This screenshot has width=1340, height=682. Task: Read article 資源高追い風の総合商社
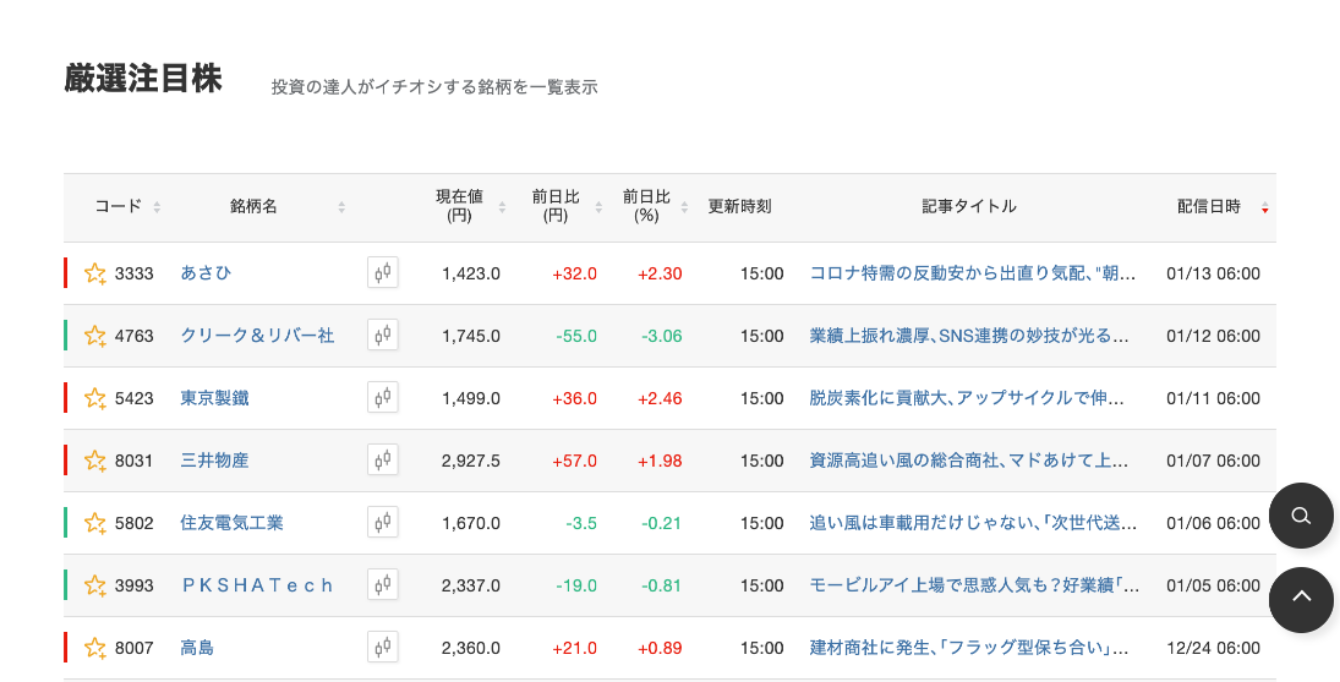pyautogui.click(x=969, y=461)
